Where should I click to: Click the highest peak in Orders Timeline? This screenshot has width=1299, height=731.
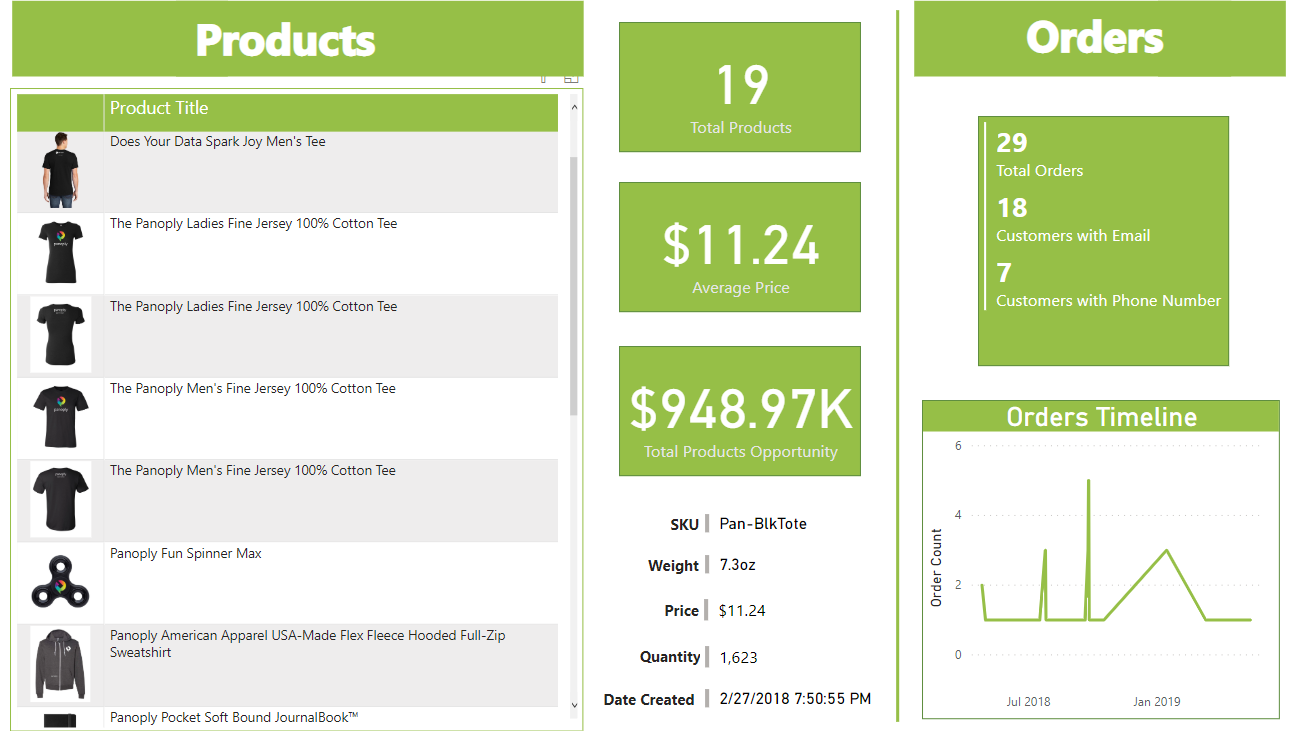coord(1088,481)
